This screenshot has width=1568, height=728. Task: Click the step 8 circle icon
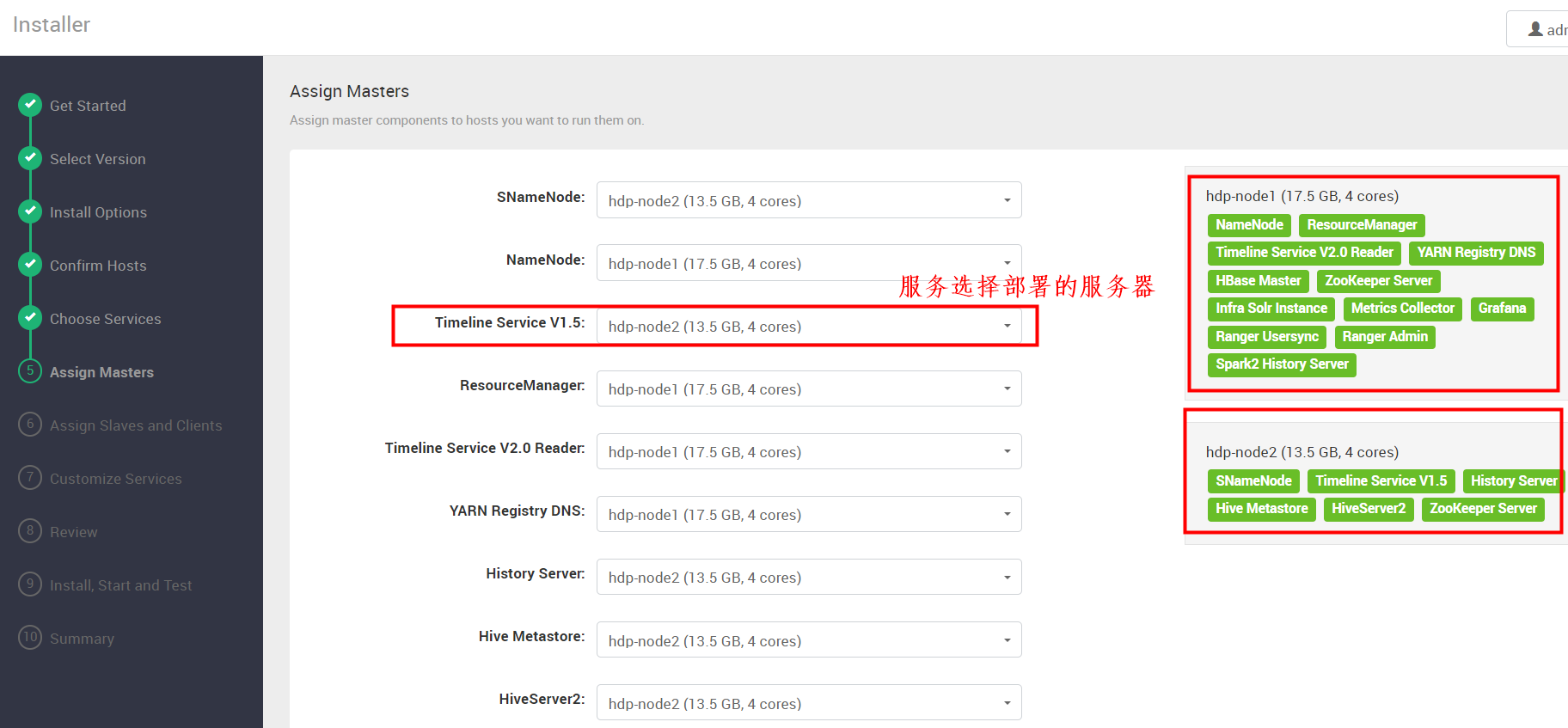click(30, 530)
